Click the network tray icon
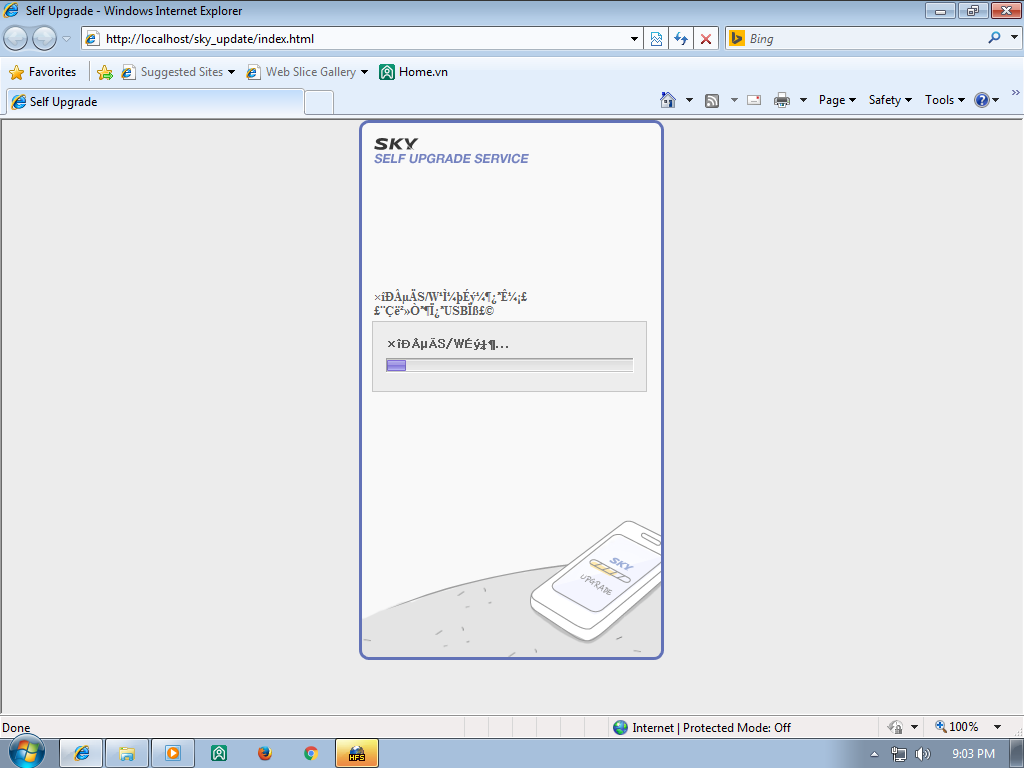The image size is (1024, 768). click(x=899, y=754)
